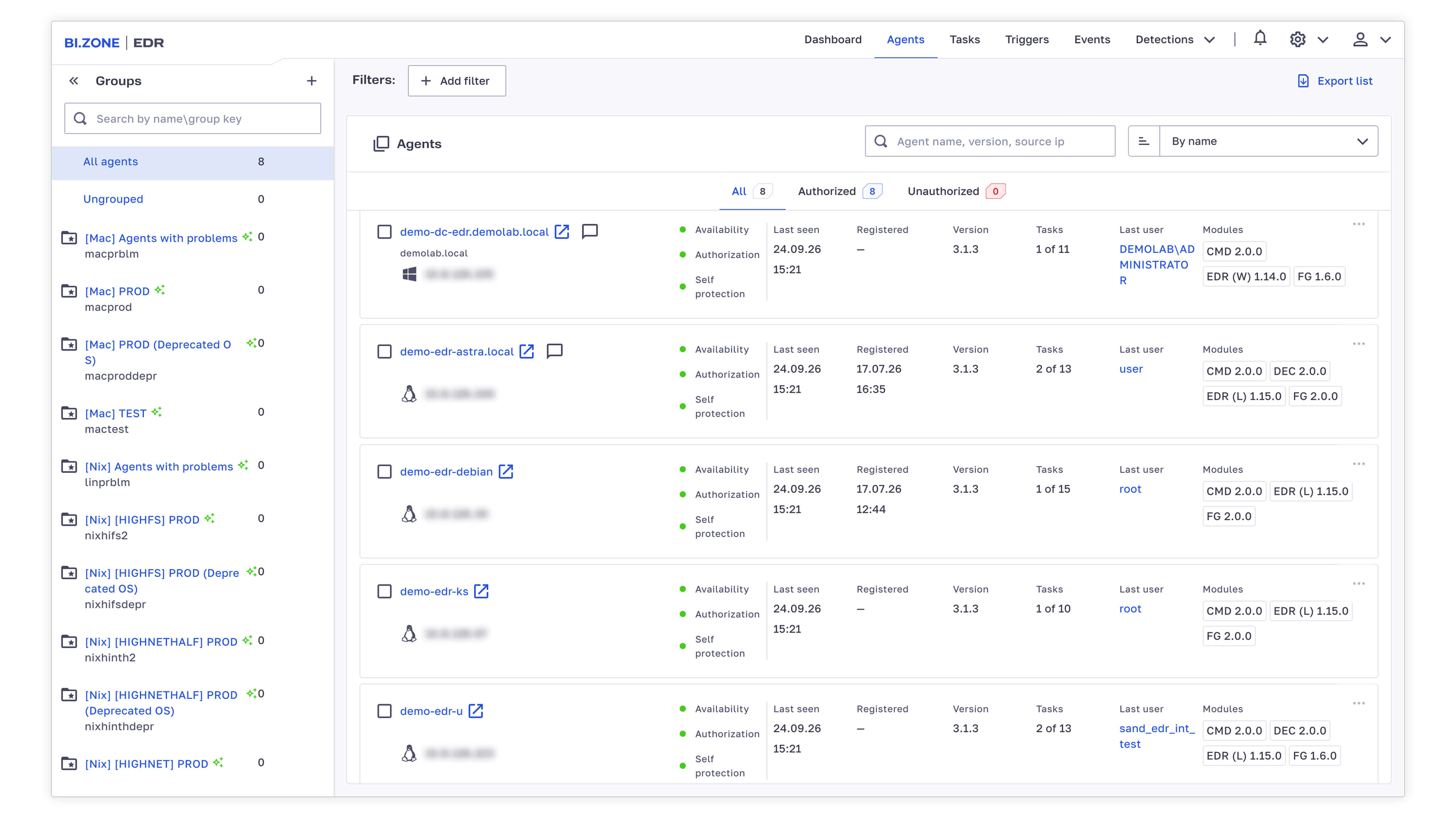1456x818 pixels.
Task: Open notifications bell
Action: (1260, 38)
